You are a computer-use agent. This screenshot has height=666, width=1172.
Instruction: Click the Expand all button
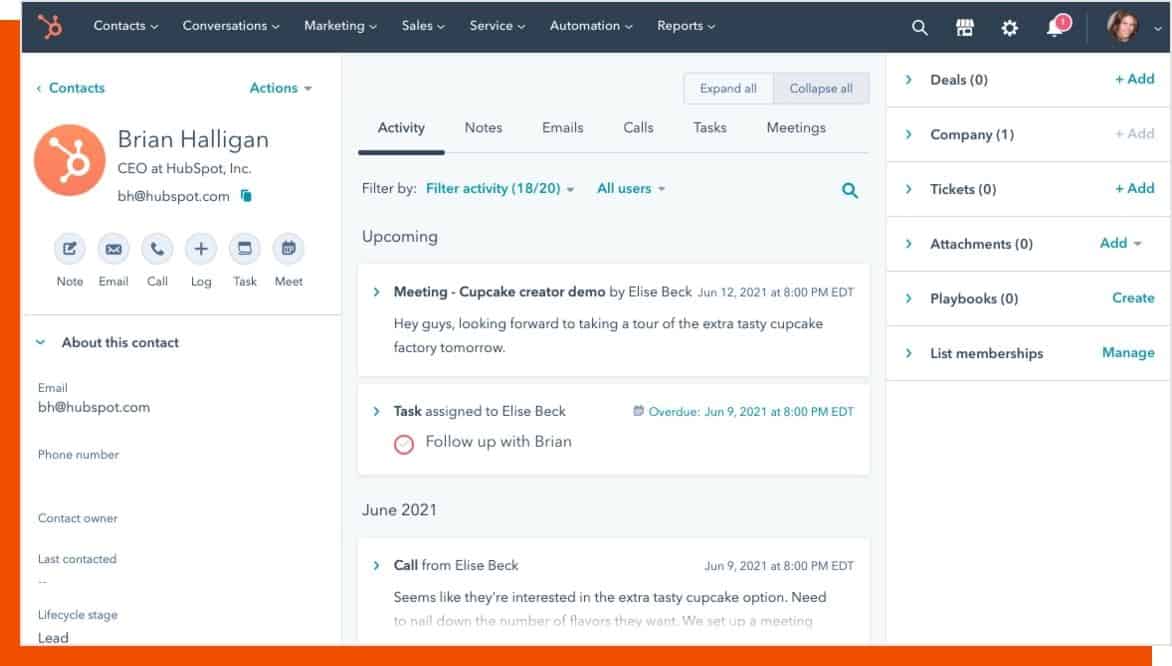coord(729,88)
